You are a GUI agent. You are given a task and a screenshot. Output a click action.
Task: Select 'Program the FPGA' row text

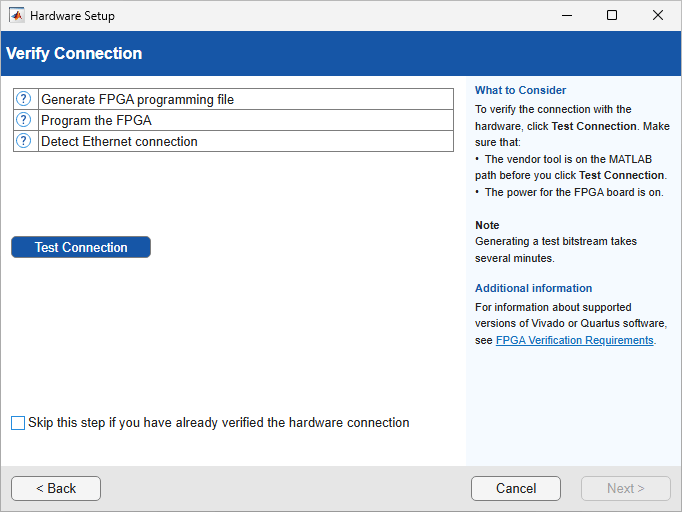click(x=96, y=120)
